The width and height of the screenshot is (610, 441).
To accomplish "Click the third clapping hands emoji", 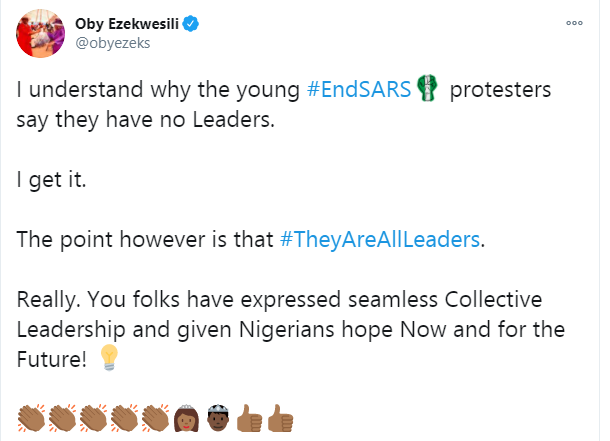I will [x=93, y=418].
